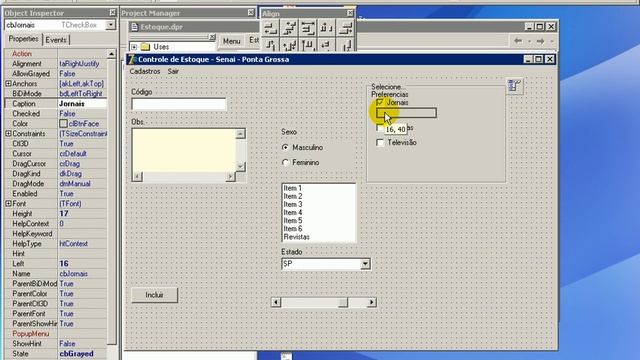Screen dimensions: 640x360
Task: Click Align vertical centers icon in Align palette
Action: (x=289, y=45)
